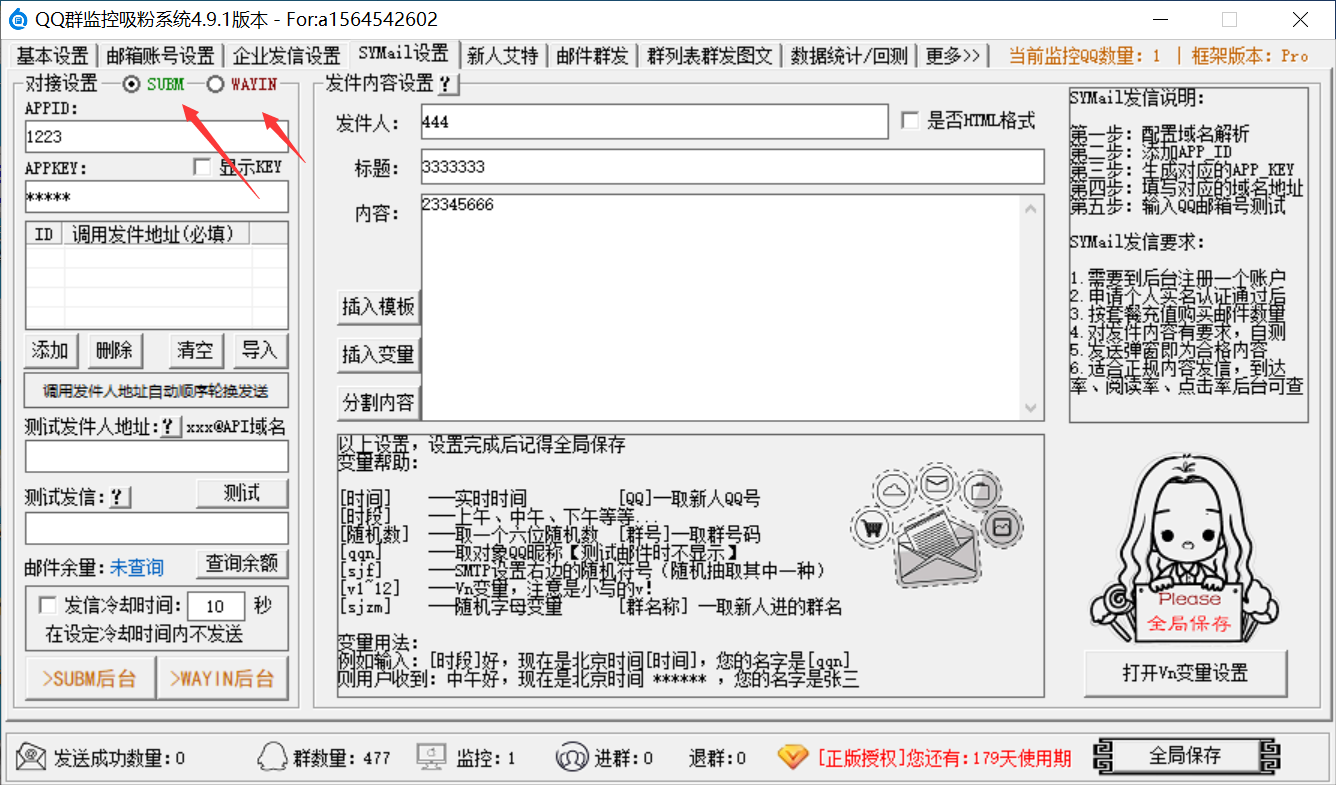1336x785 pixels.
Task: Enable the 发信冷却时间 checkbox
Action: (x=47, y=605)
